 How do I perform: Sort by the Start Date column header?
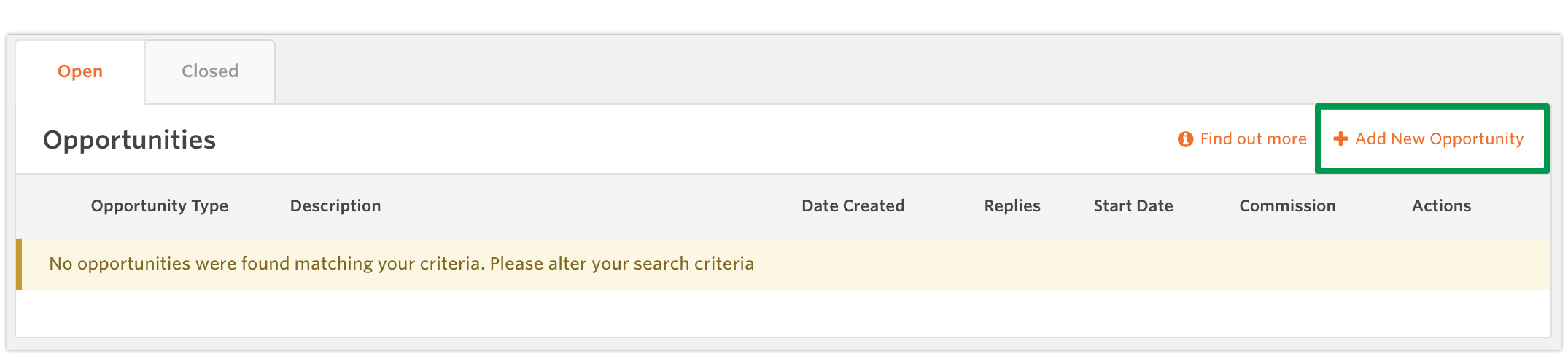[x=1133, y=206]
